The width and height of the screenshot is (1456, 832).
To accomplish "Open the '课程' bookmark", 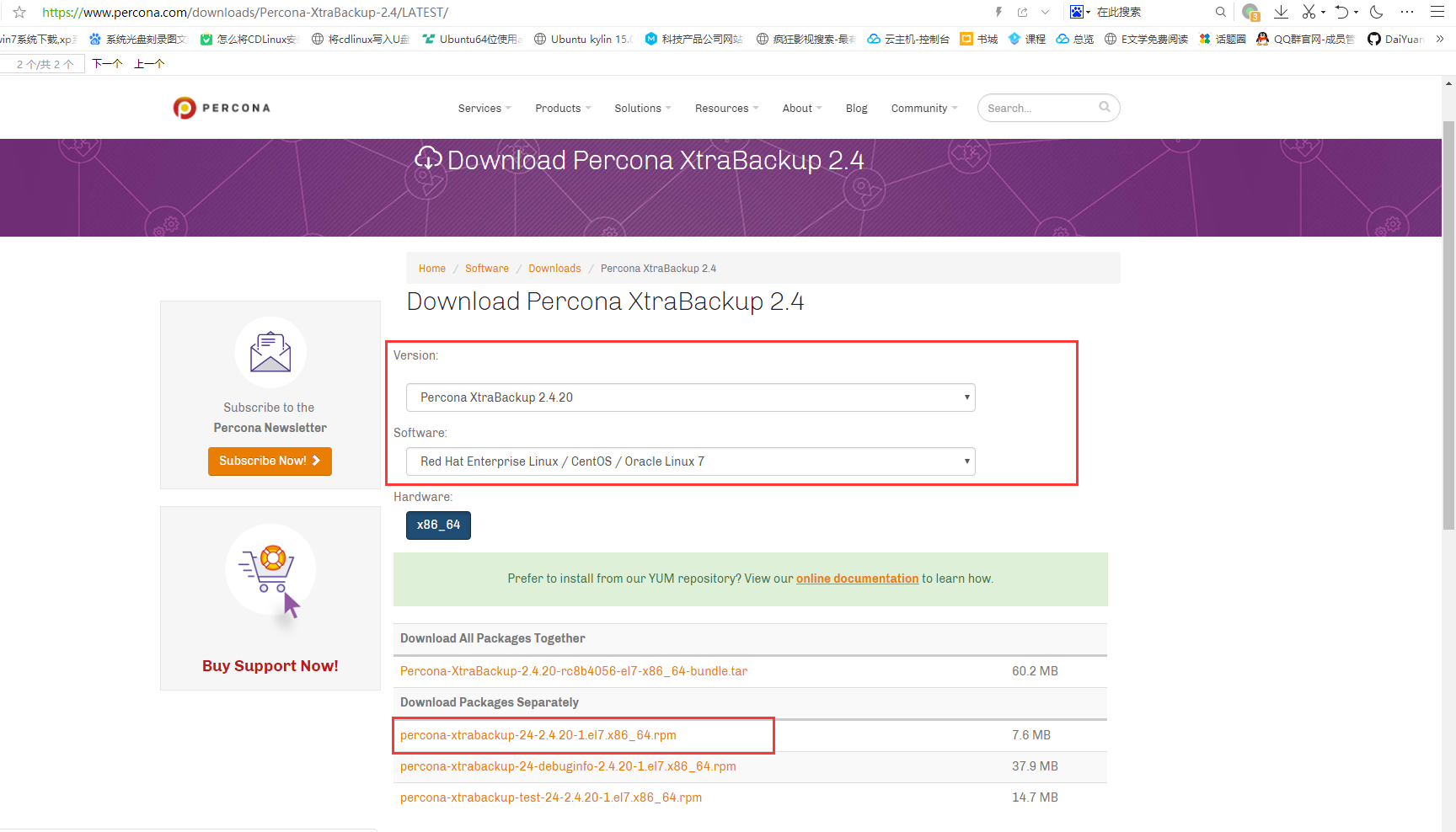I will (1027, 40).
